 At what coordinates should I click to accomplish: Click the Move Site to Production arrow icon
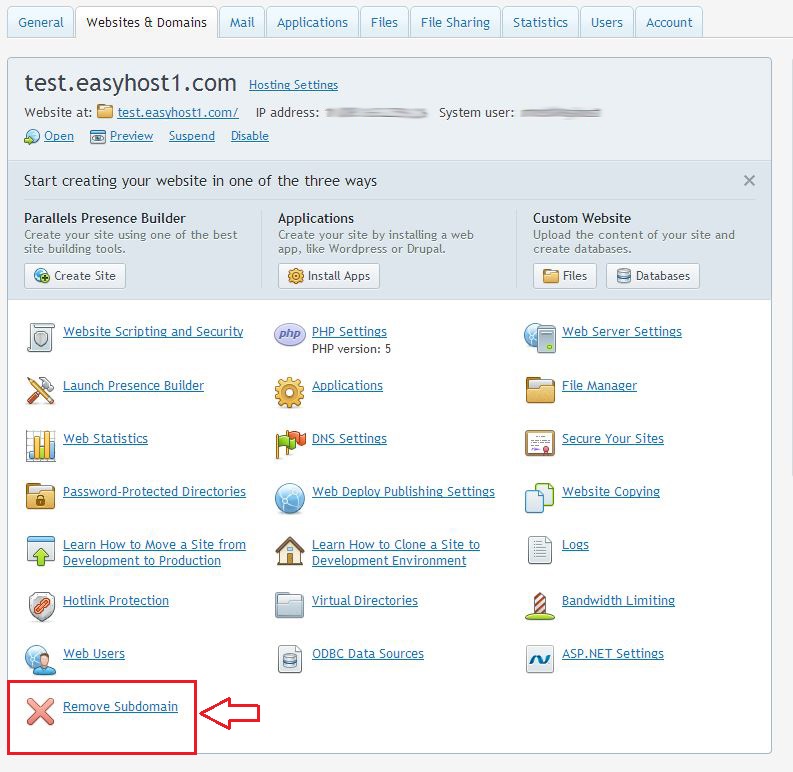(x=40, y=551)
